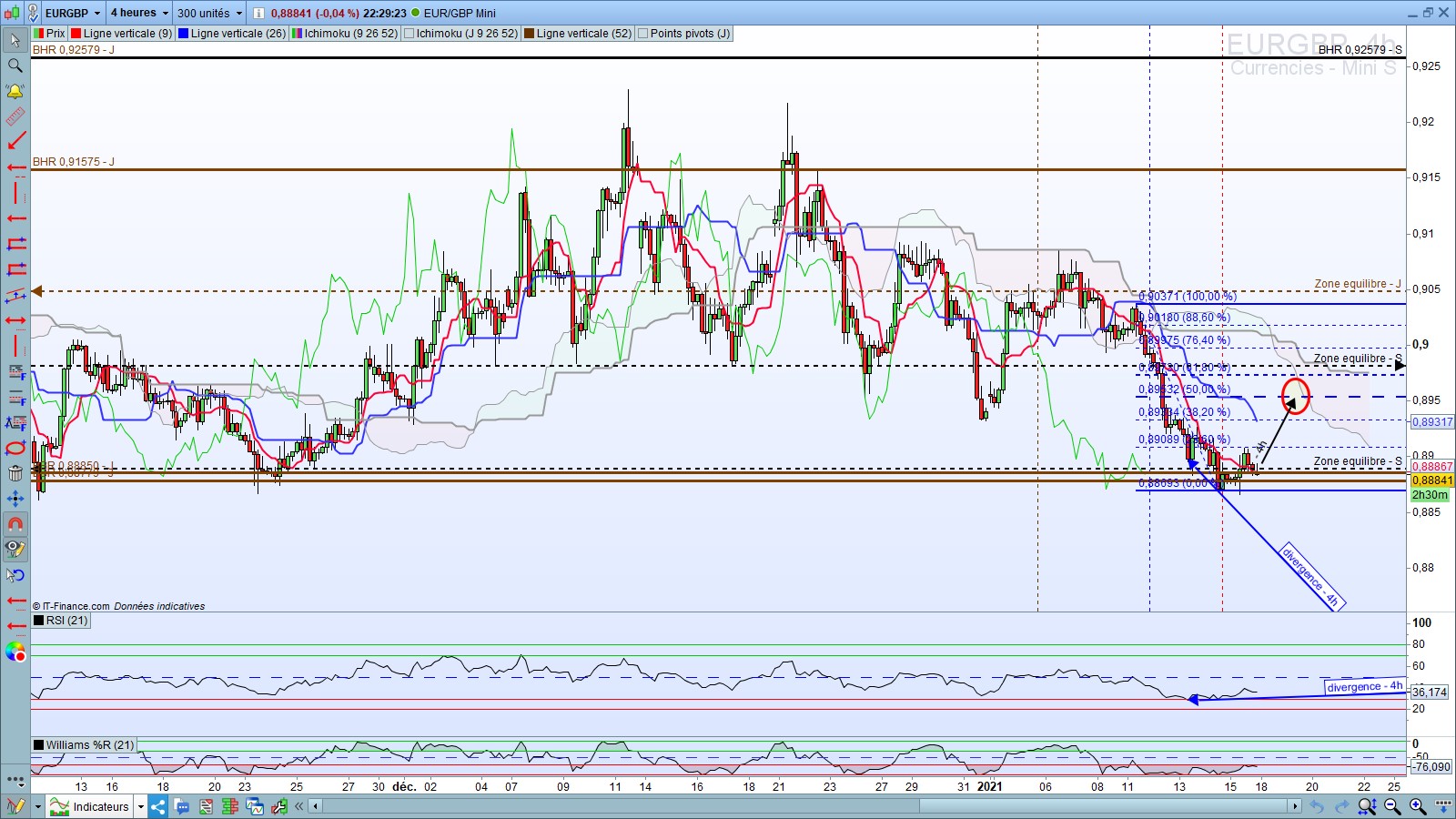This screenshot has height=819, width=1456.
Task: Select the red diagonal line drawing tool
Action: coord(15,142)
